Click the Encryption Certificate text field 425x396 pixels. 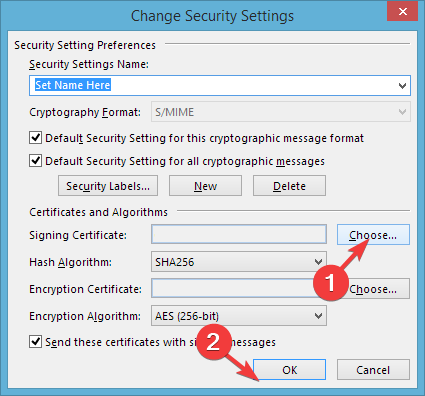click(239, 289)
